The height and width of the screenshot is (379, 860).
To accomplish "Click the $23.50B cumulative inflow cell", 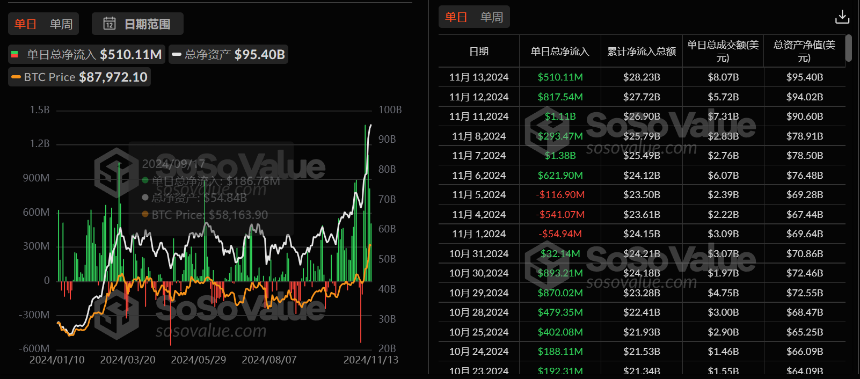I will click(641, 195).
